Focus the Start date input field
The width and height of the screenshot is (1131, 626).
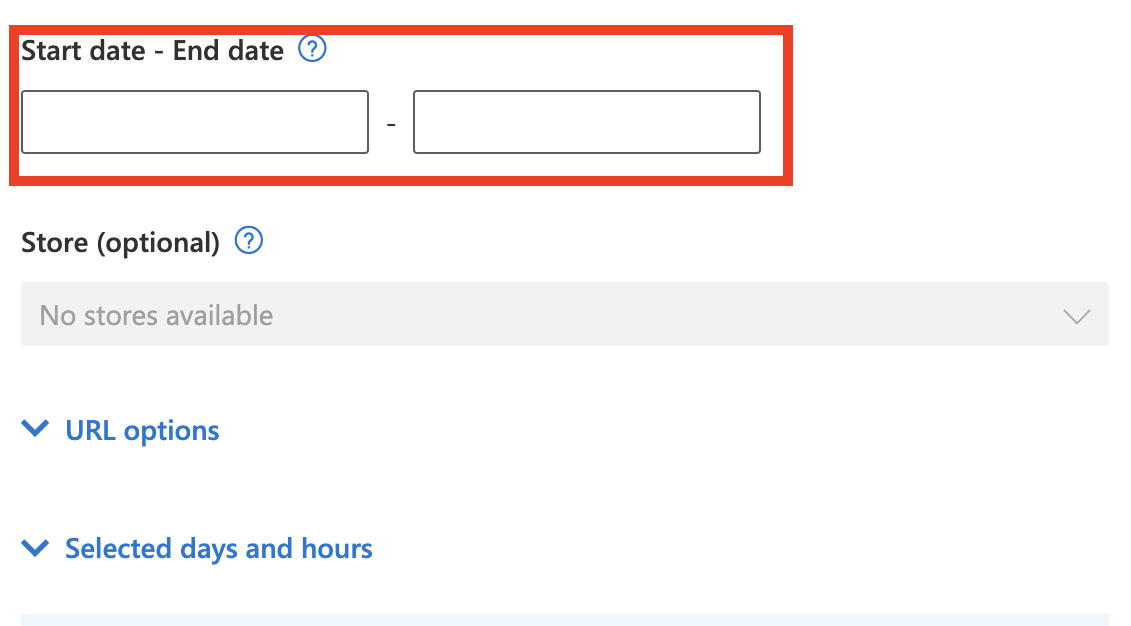click(x=195, y=123)
